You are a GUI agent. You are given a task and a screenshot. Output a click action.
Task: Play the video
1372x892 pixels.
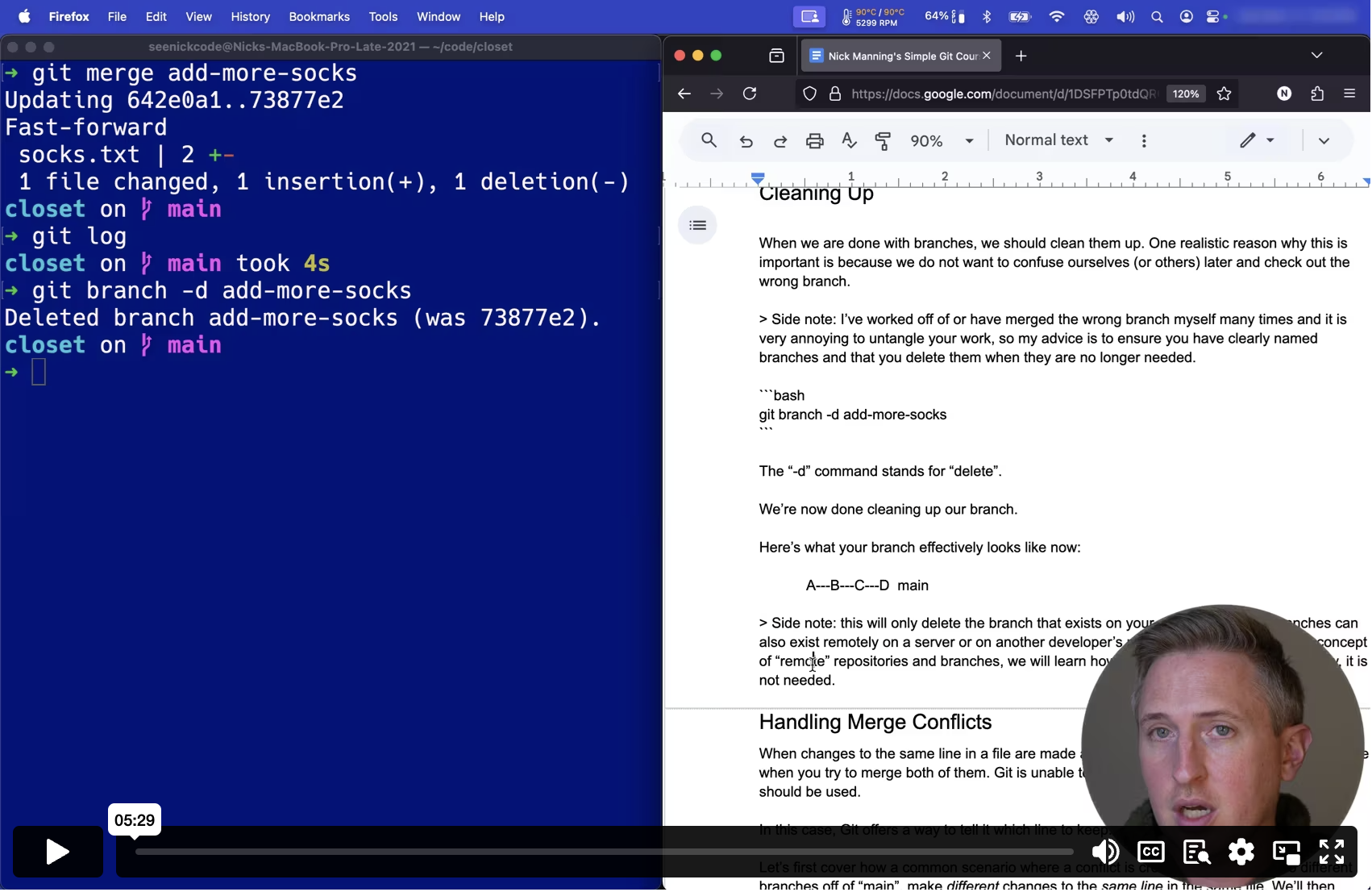[x=57, y=852]
